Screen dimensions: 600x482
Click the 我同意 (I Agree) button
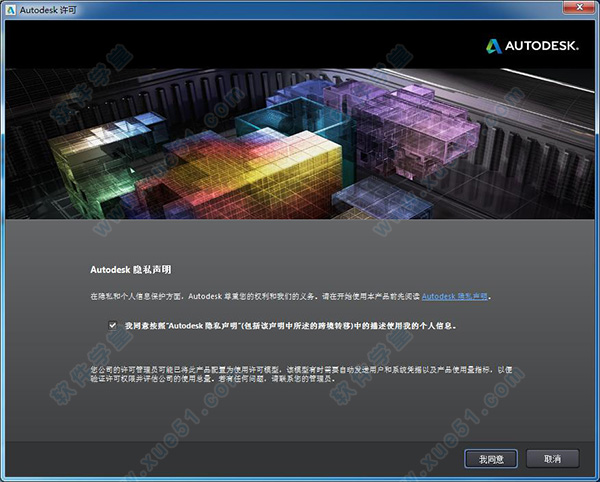[491, 459]
